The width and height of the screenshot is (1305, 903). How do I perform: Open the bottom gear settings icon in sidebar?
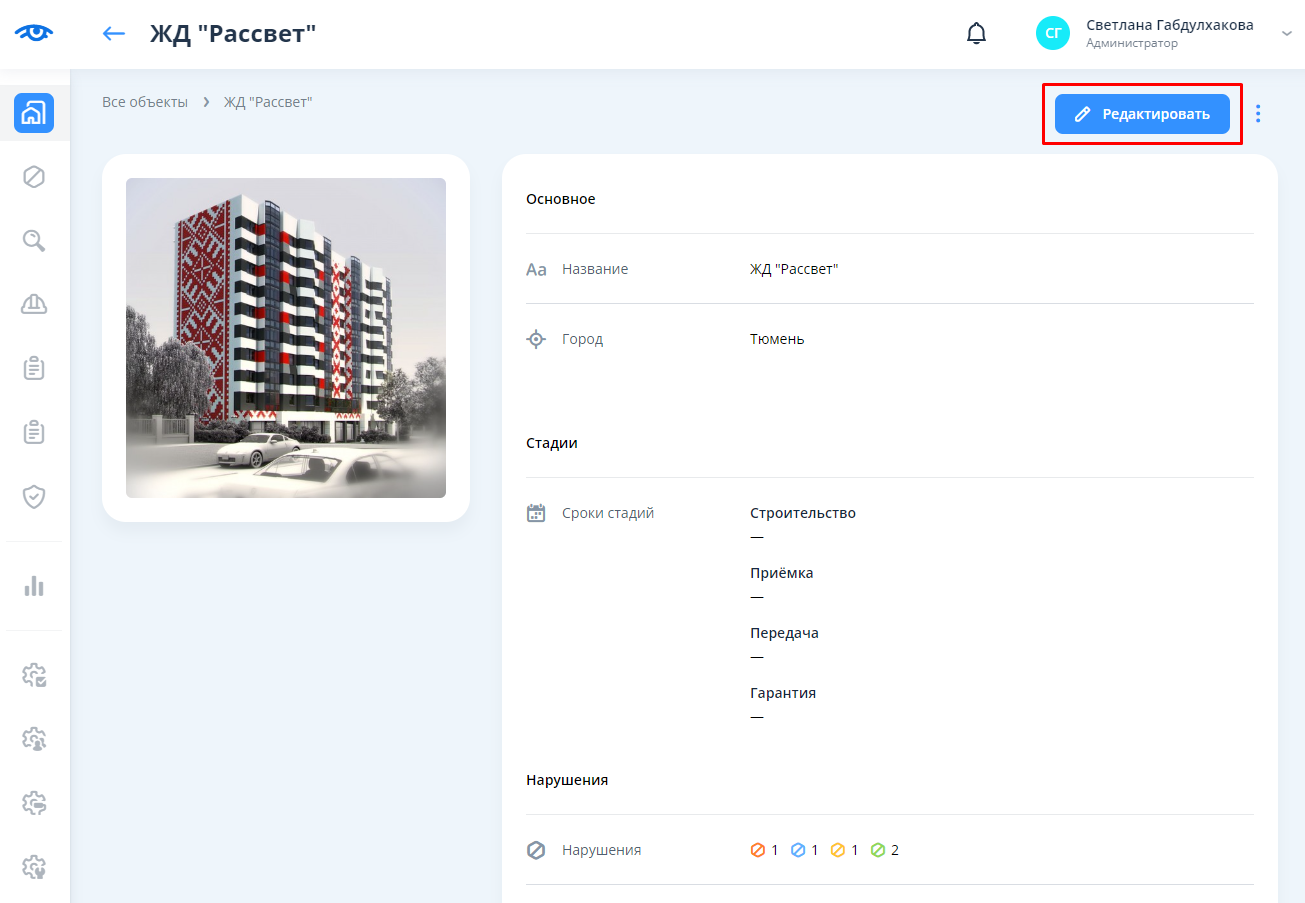click(x=34, y=866)
